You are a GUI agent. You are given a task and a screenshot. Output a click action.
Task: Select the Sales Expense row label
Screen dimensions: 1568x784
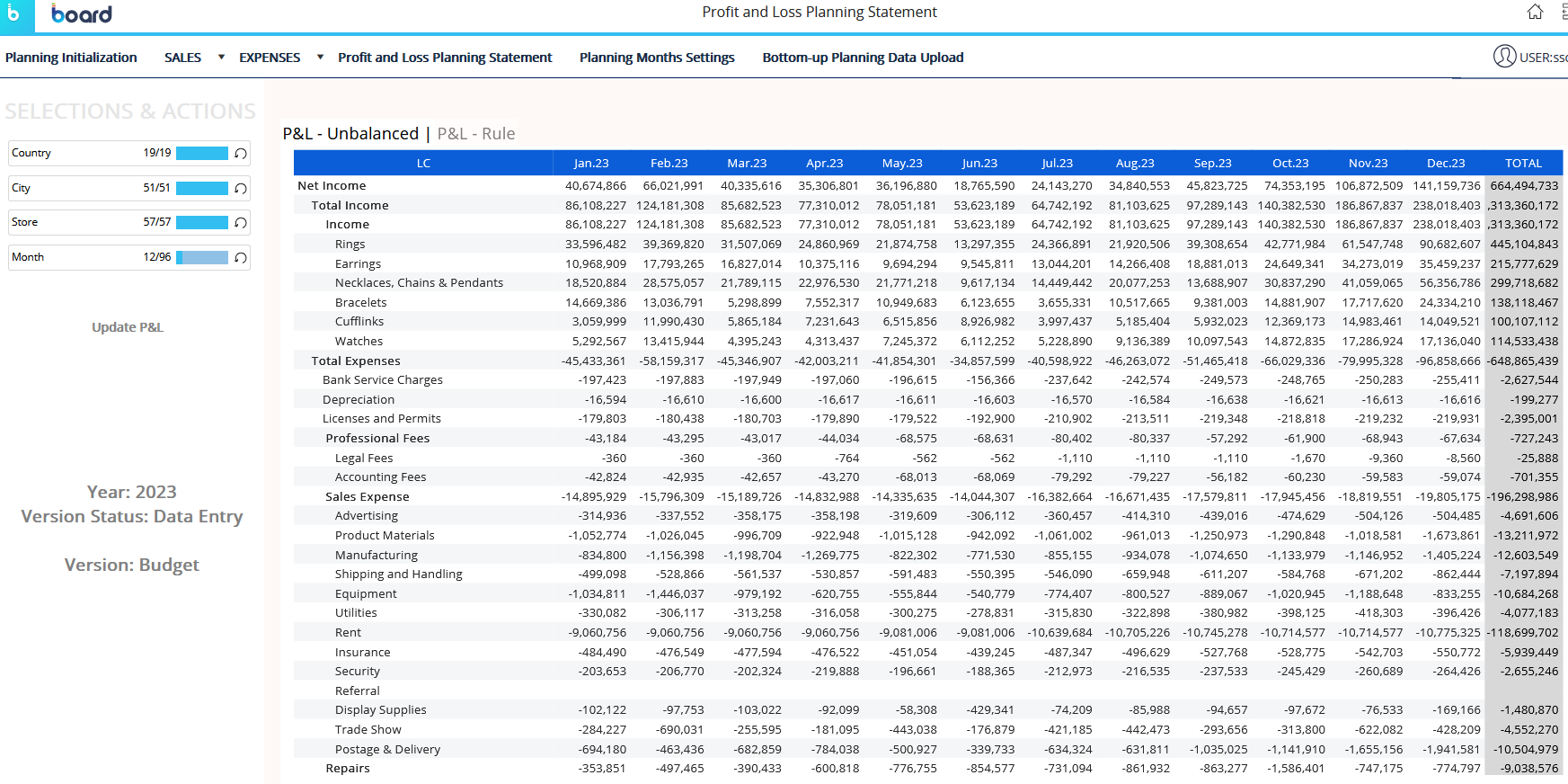point(367,497)
